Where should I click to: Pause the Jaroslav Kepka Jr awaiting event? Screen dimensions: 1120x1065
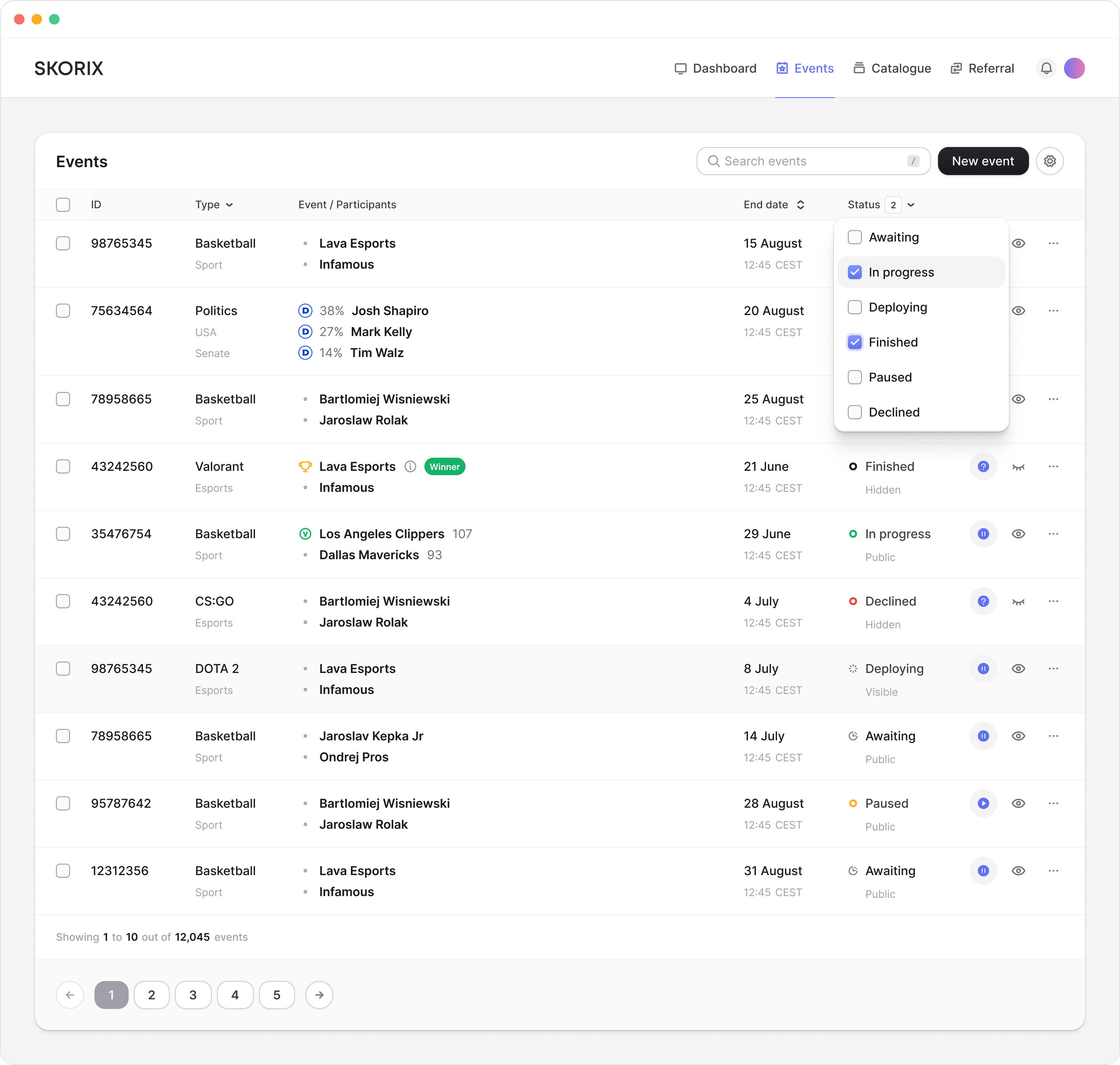[983, 736]
